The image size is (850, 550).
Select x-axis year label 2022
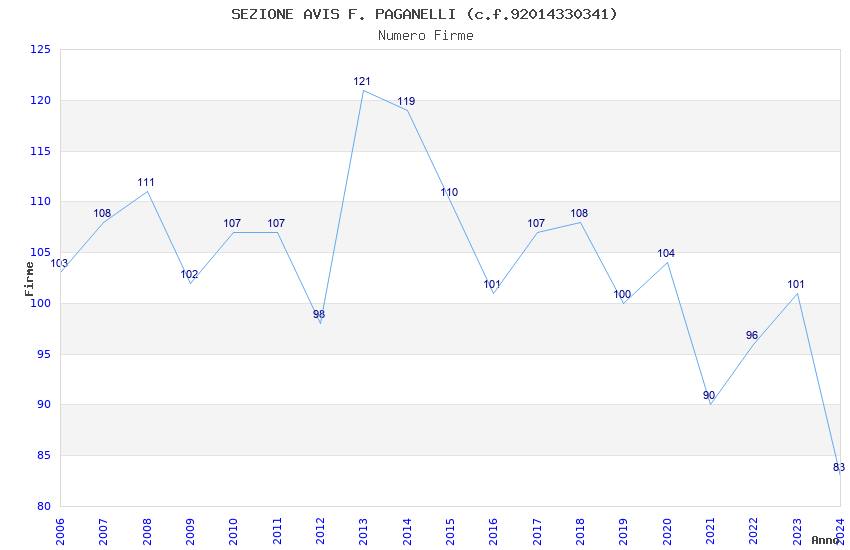click(754, 531)
